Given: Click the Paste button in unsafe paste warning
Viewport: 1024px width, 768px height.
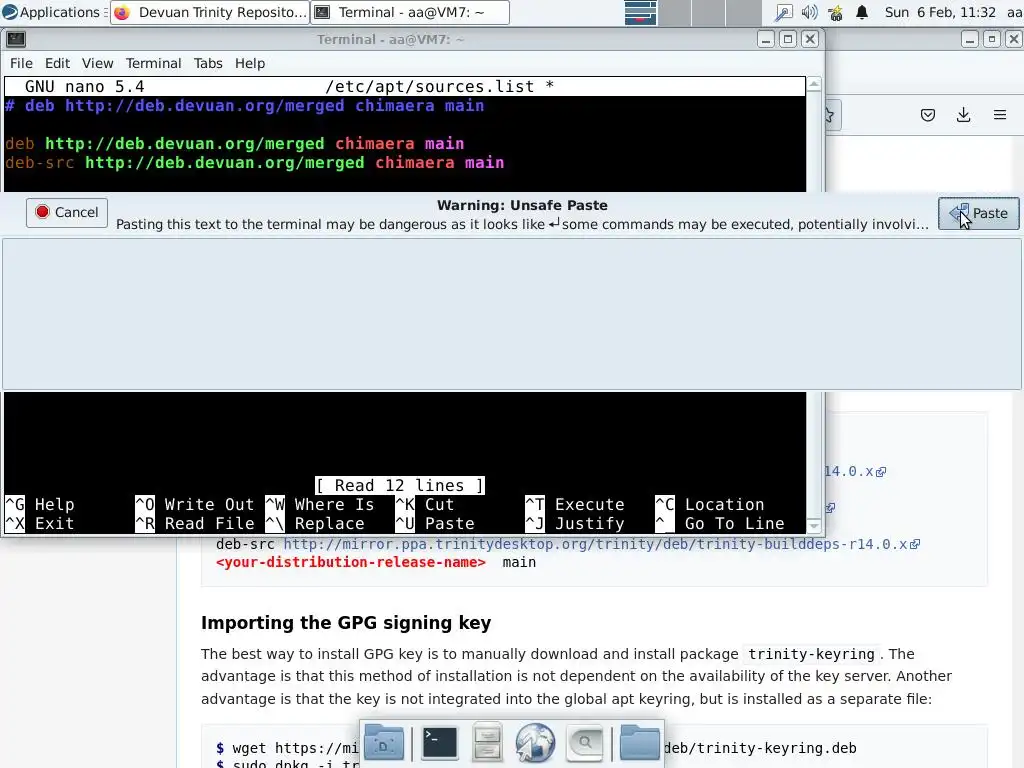Looking at the screenshot, I should (978, 213).
